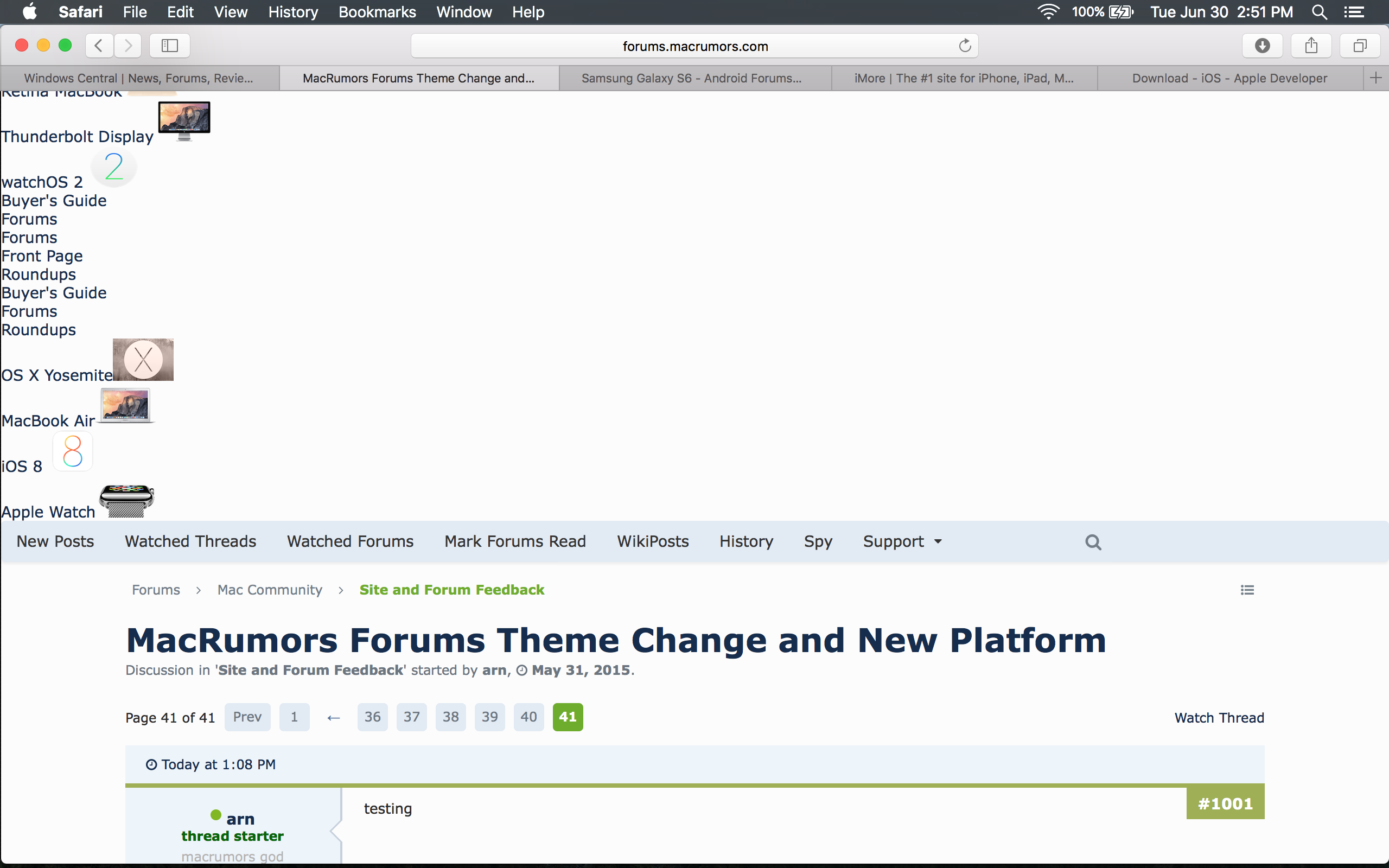Open New Posts
Image resolution: width=1389 pixels, height=868 pixels.
[55, 541]
